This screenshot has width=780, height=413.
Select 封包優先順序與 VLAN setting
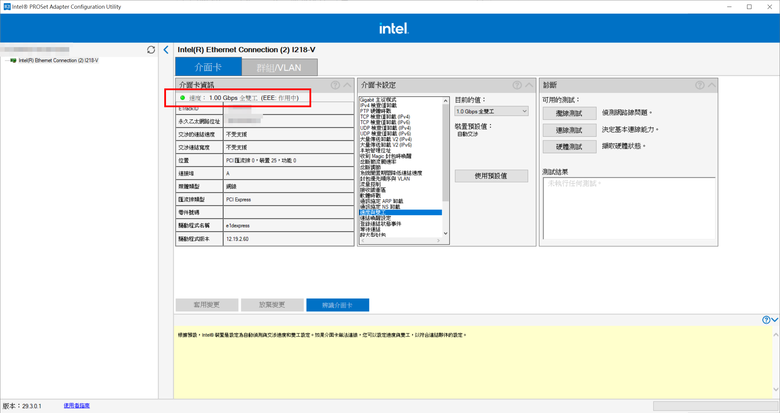[385, 178]
